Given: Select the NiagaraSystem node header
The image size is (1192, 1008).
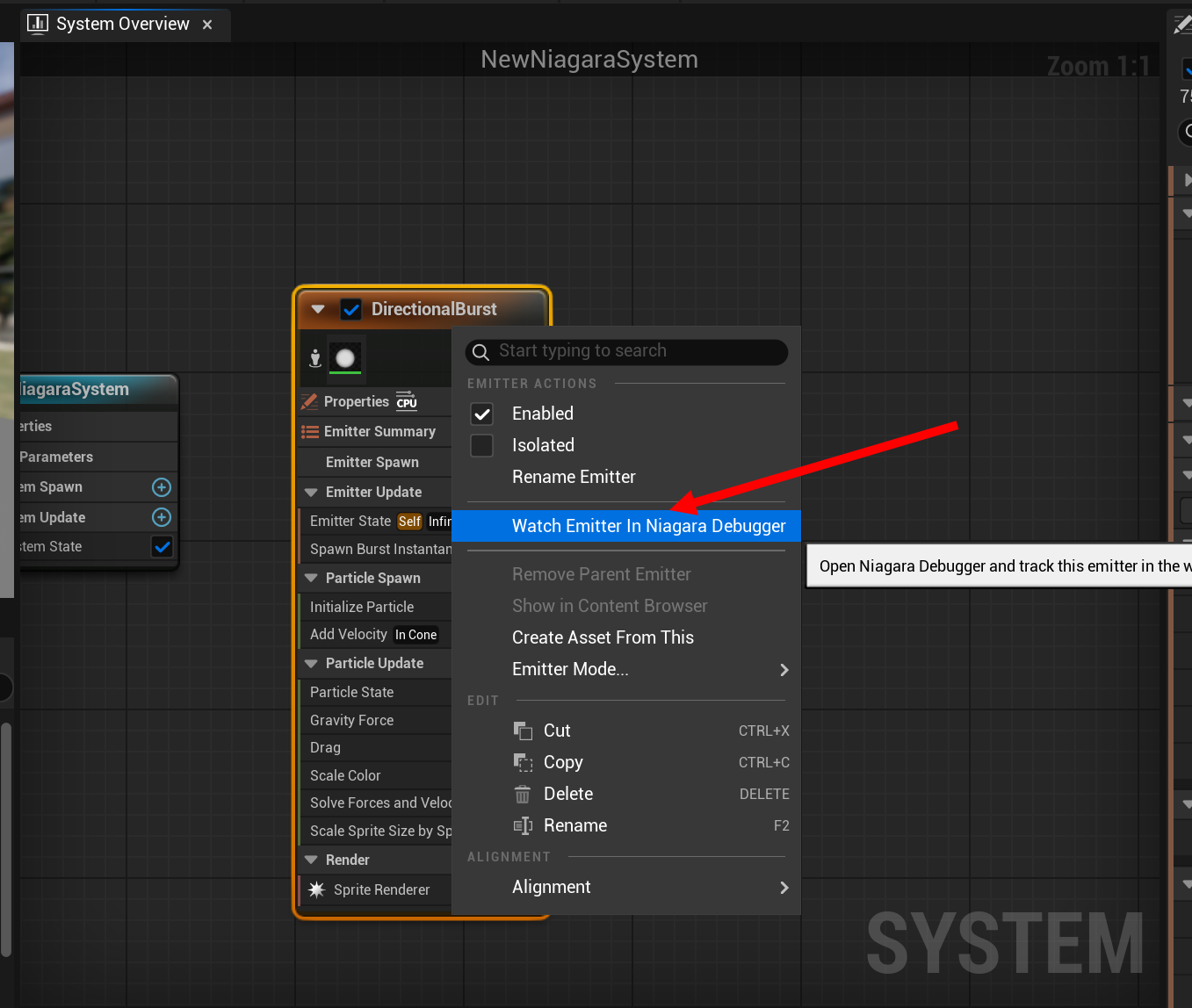Looking at the screenshot, I should click(x=98, y=389).
